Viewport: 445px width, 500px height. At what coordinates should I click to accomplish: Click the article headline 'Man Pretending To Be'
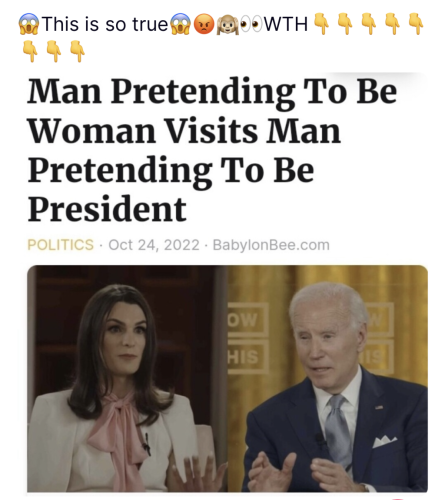(212, 92)
